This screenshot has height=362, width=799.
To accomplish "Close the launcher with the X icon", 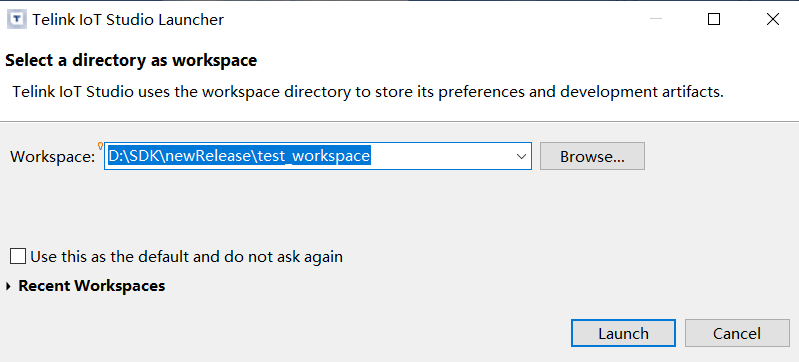I will pyautogui.click(x=773, y=19).
